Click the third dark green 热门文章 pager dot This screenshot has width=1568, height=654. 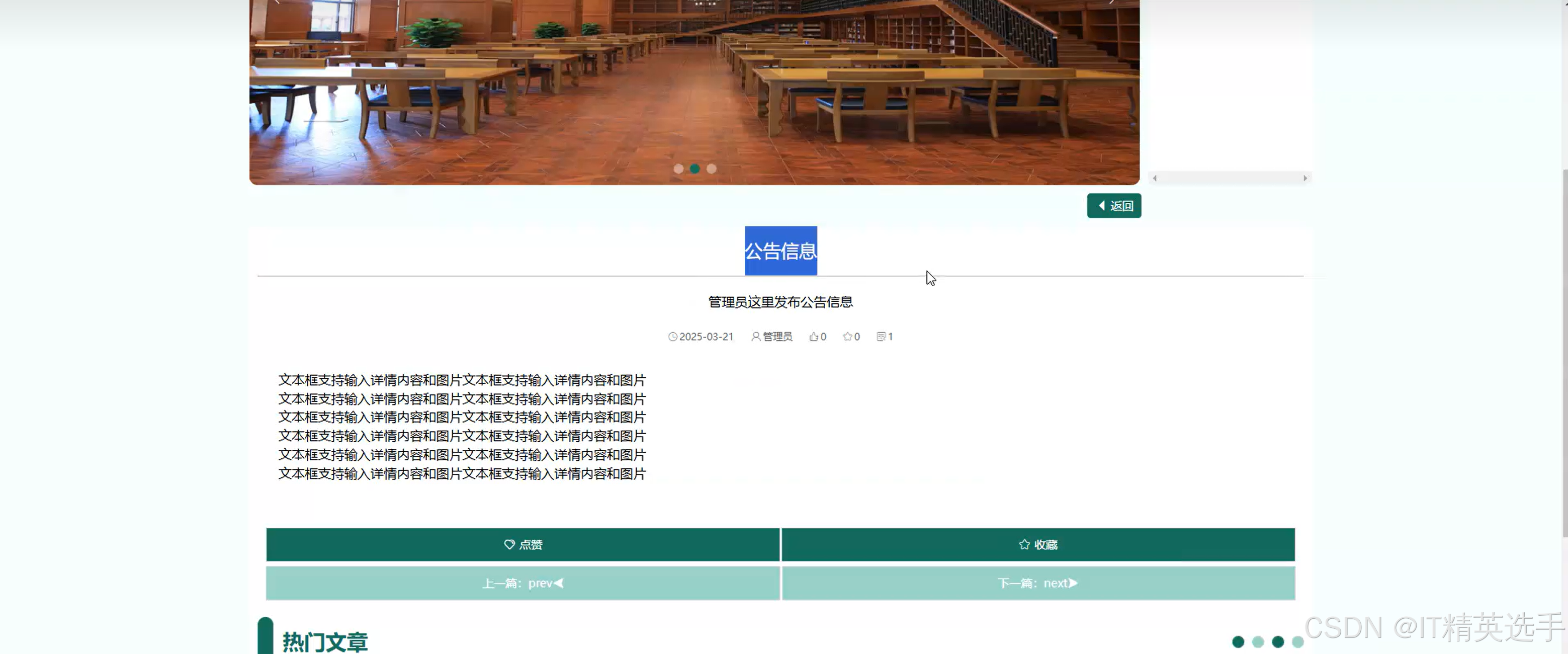[x=1278, y=642]
